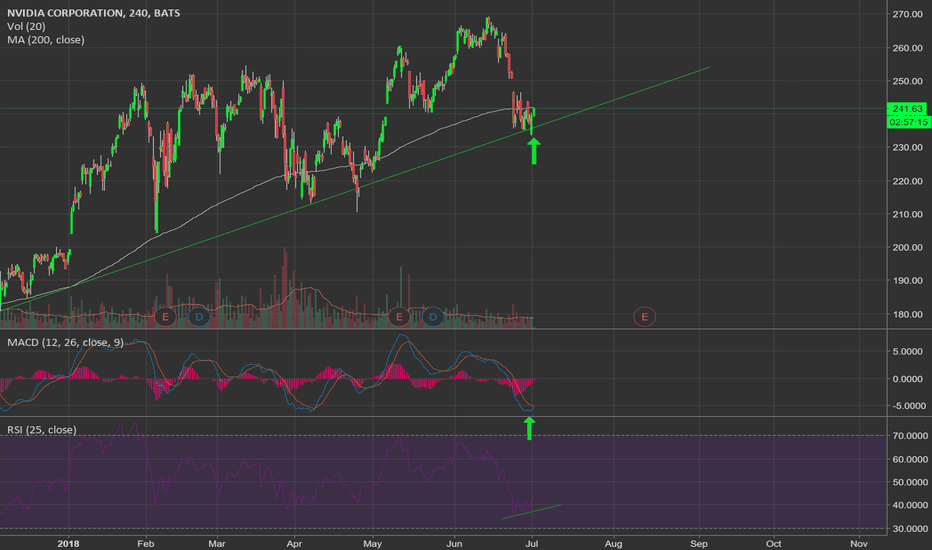Screen dimensions: 932x550
Task: Click the 2018 label on time axis
Action: 68,543
